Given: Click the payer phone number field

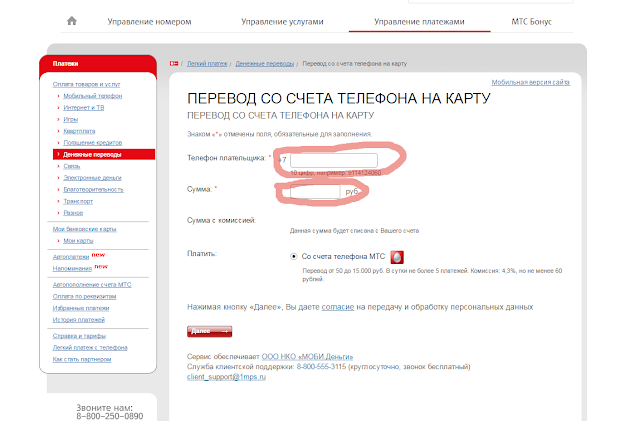Looking at the screenshot, I should pos(334,160).
